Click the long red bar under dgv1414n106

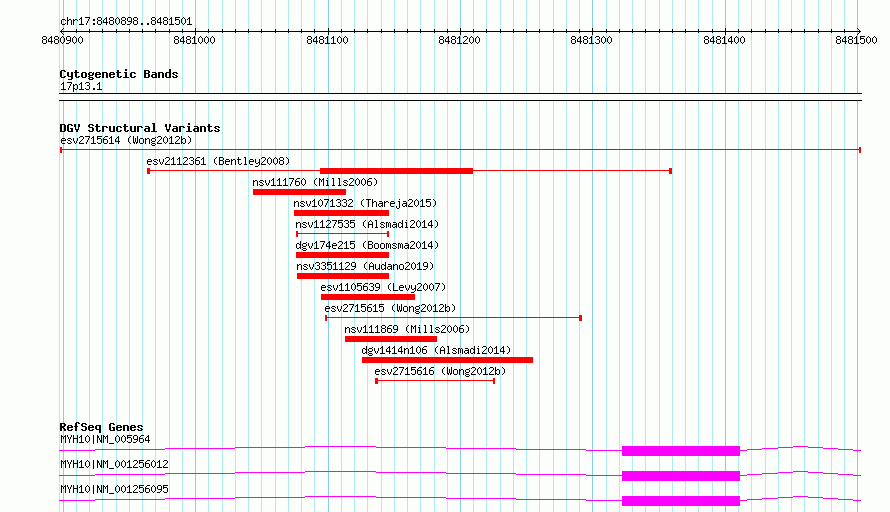pos(447,360)
